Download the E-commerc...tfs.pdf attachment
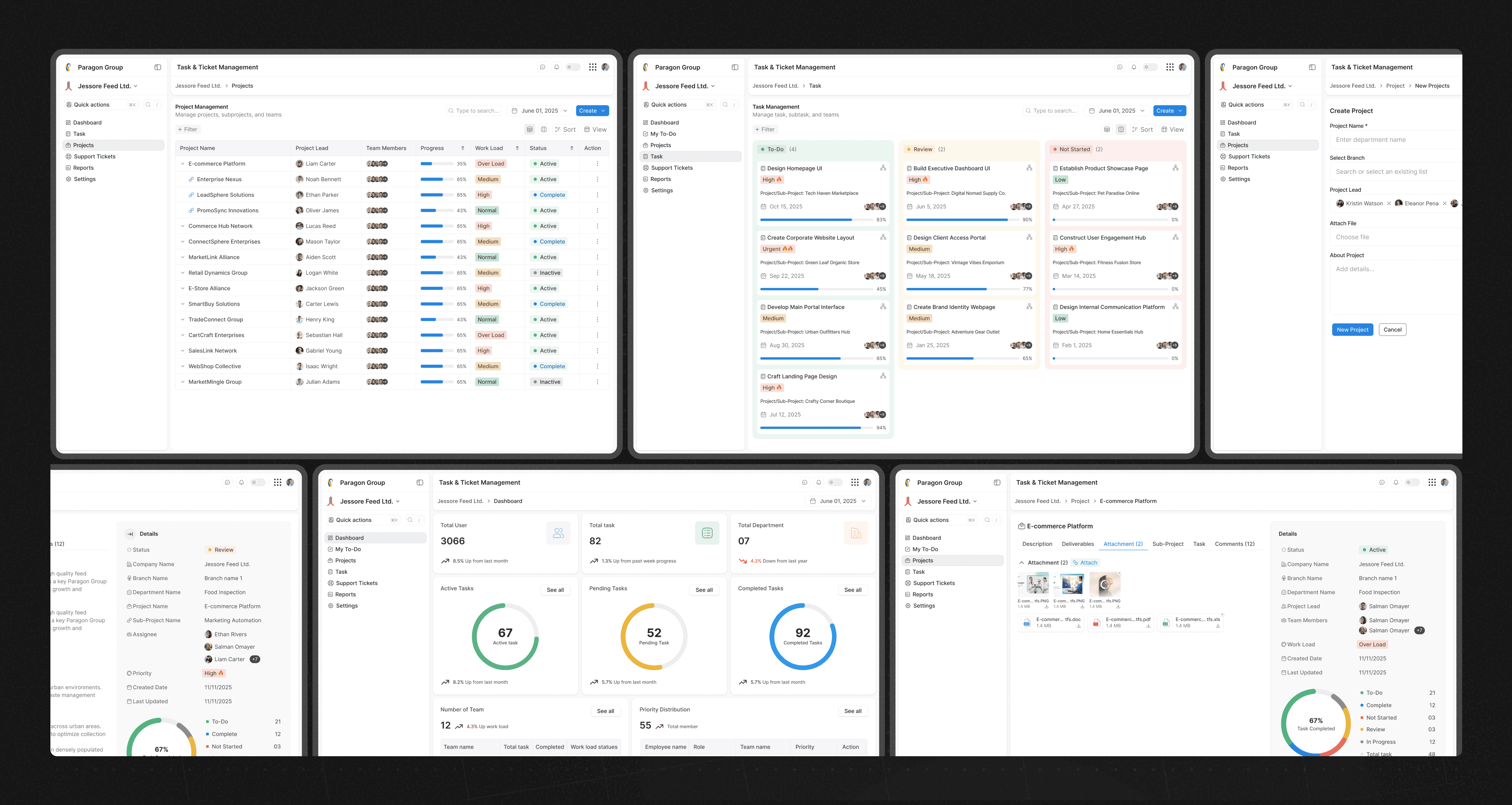 click(x=1148, y=626)
